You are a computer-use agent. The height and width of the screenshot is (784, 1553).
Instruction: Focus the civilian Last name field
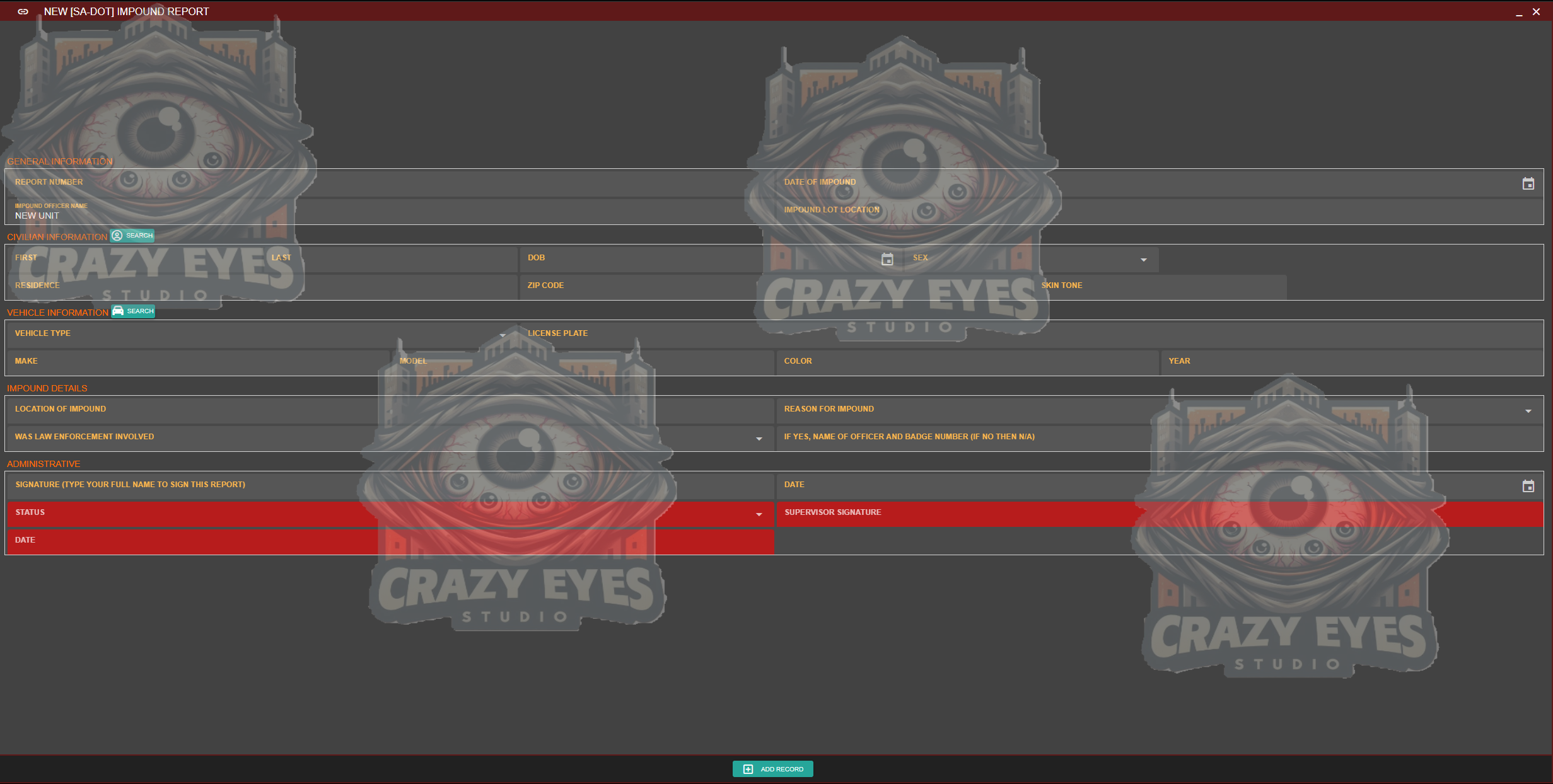pyautogui.click(x=390, y=260)
